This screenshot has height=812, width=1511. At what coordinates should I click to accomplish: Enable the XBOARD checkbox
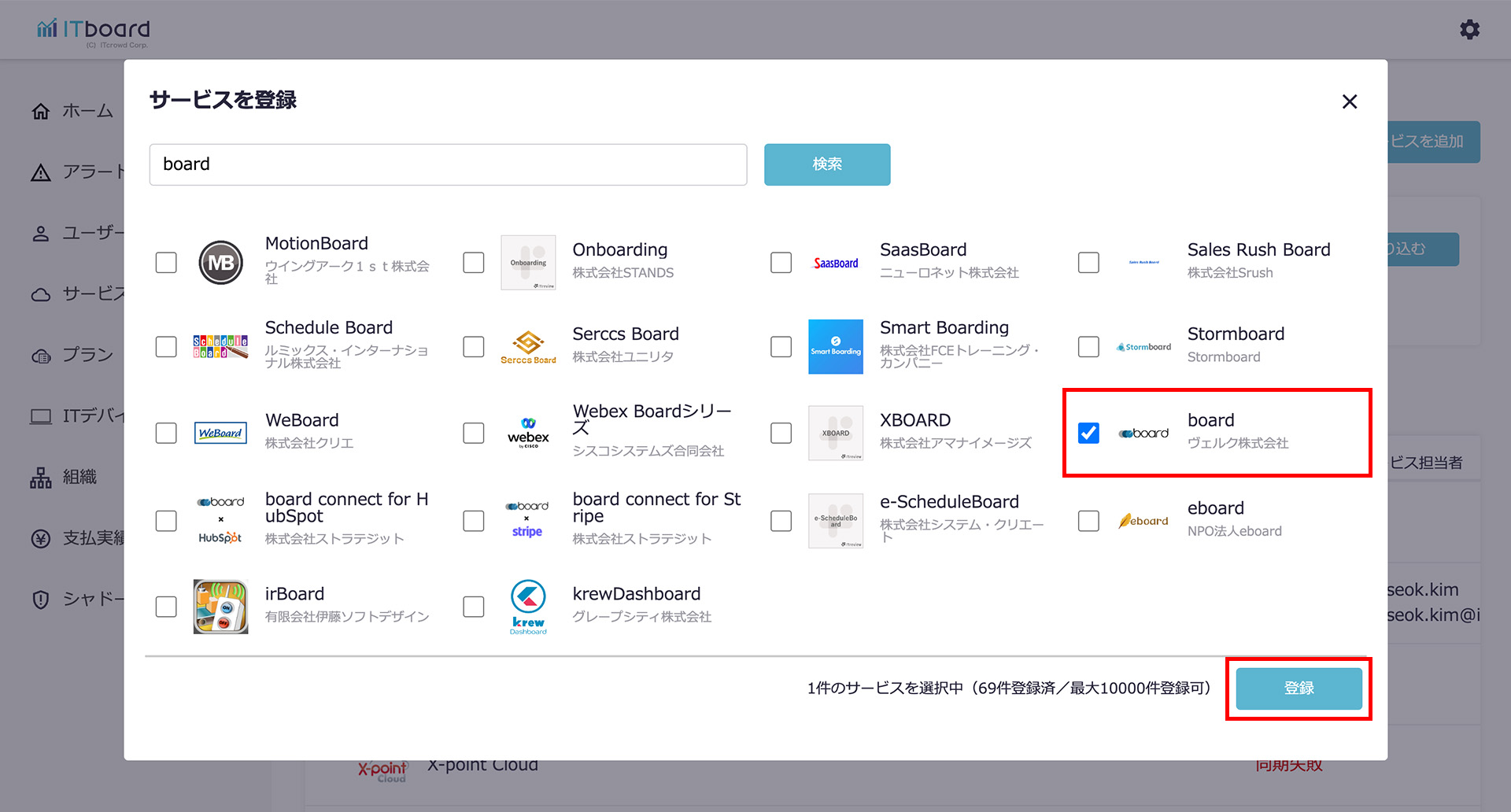[781, 434]
